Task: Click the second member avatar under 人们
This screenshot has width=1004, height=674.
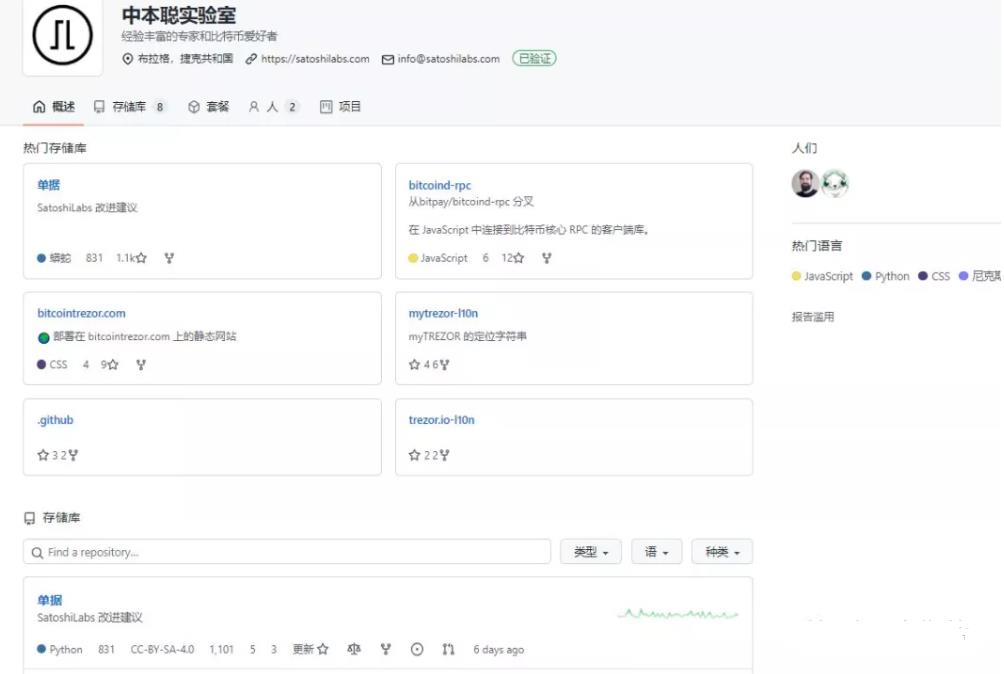Action: coord(835,184)
